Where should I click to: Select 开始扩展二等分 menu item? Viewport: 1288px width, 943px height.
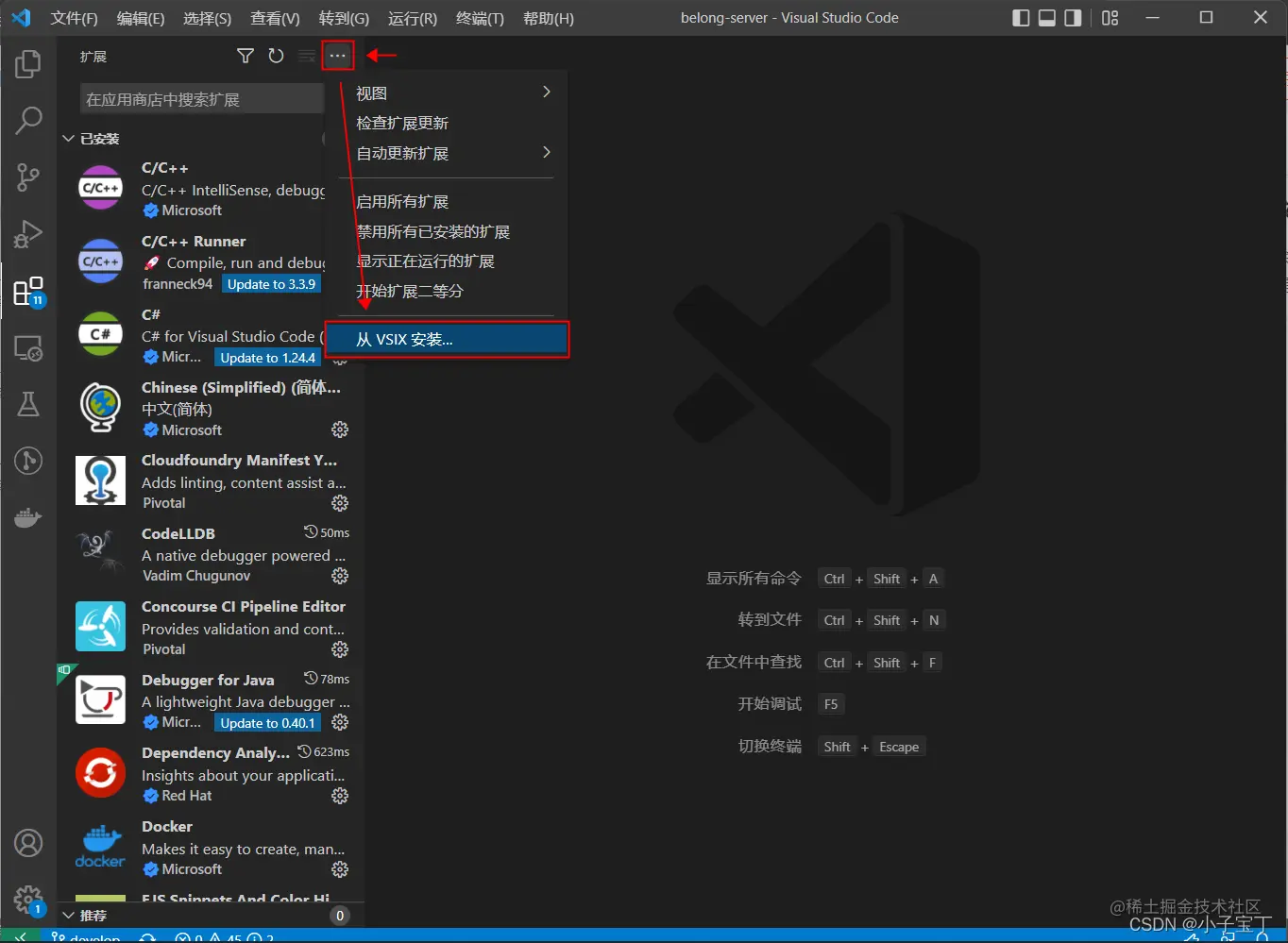447,292
